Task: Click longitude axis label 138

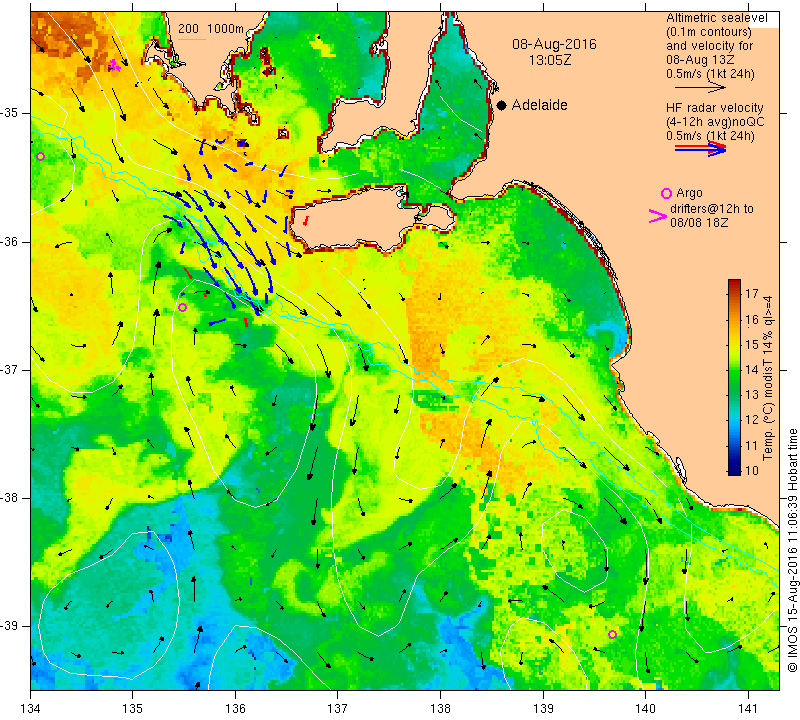Action: click(x=440, y=709)
